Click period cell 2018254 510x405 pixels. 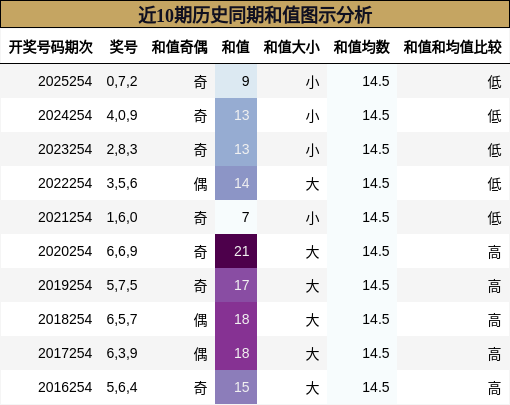pos(65,319)
